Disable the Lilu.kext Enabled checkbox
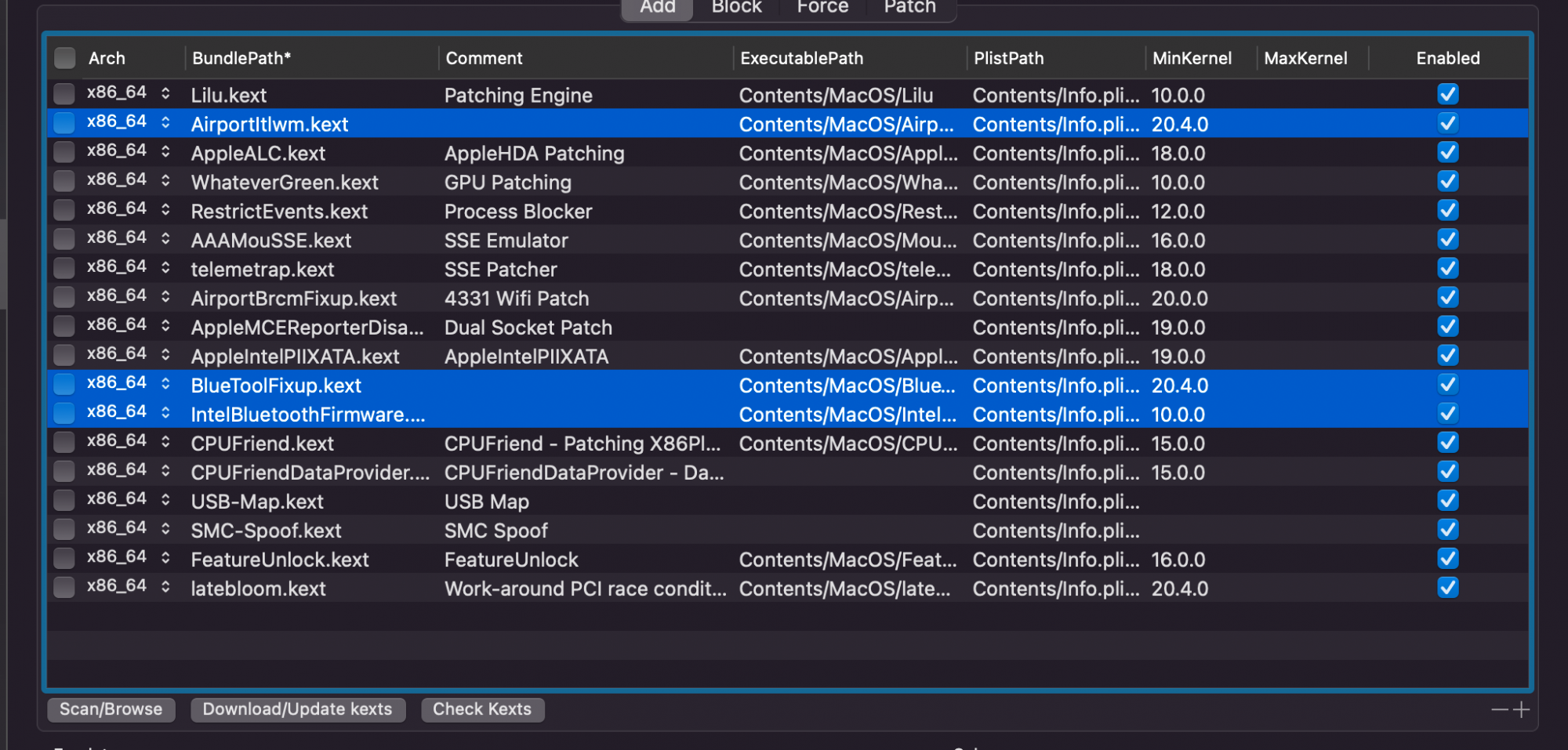Screen dimensions: 1568x750 click(1447, 95)
